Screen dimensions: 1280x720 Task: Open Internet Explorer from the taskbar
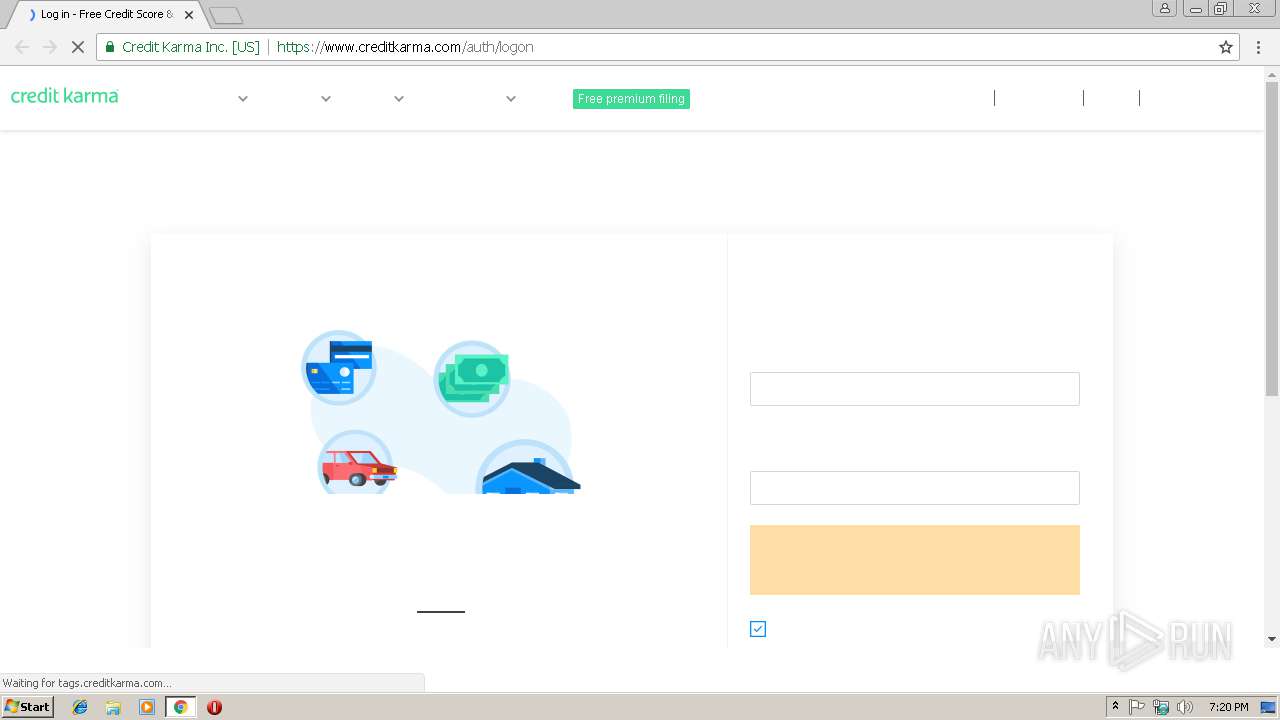click(80, 707)
